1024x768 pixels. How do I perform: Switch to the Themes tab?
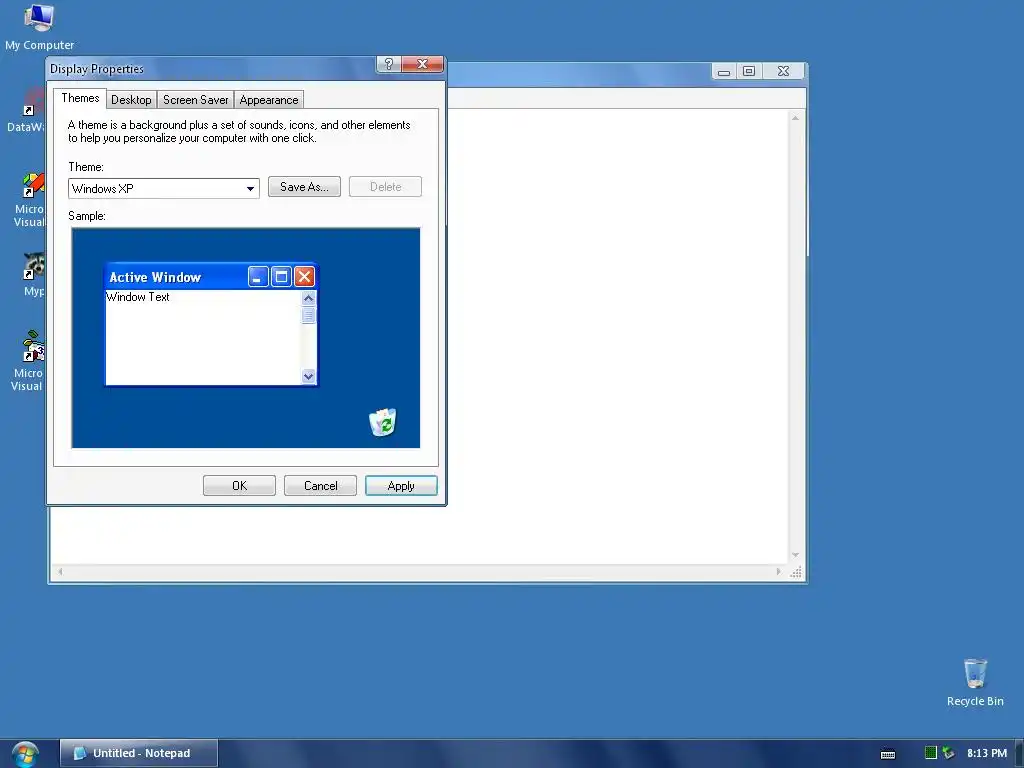[80, 98]
